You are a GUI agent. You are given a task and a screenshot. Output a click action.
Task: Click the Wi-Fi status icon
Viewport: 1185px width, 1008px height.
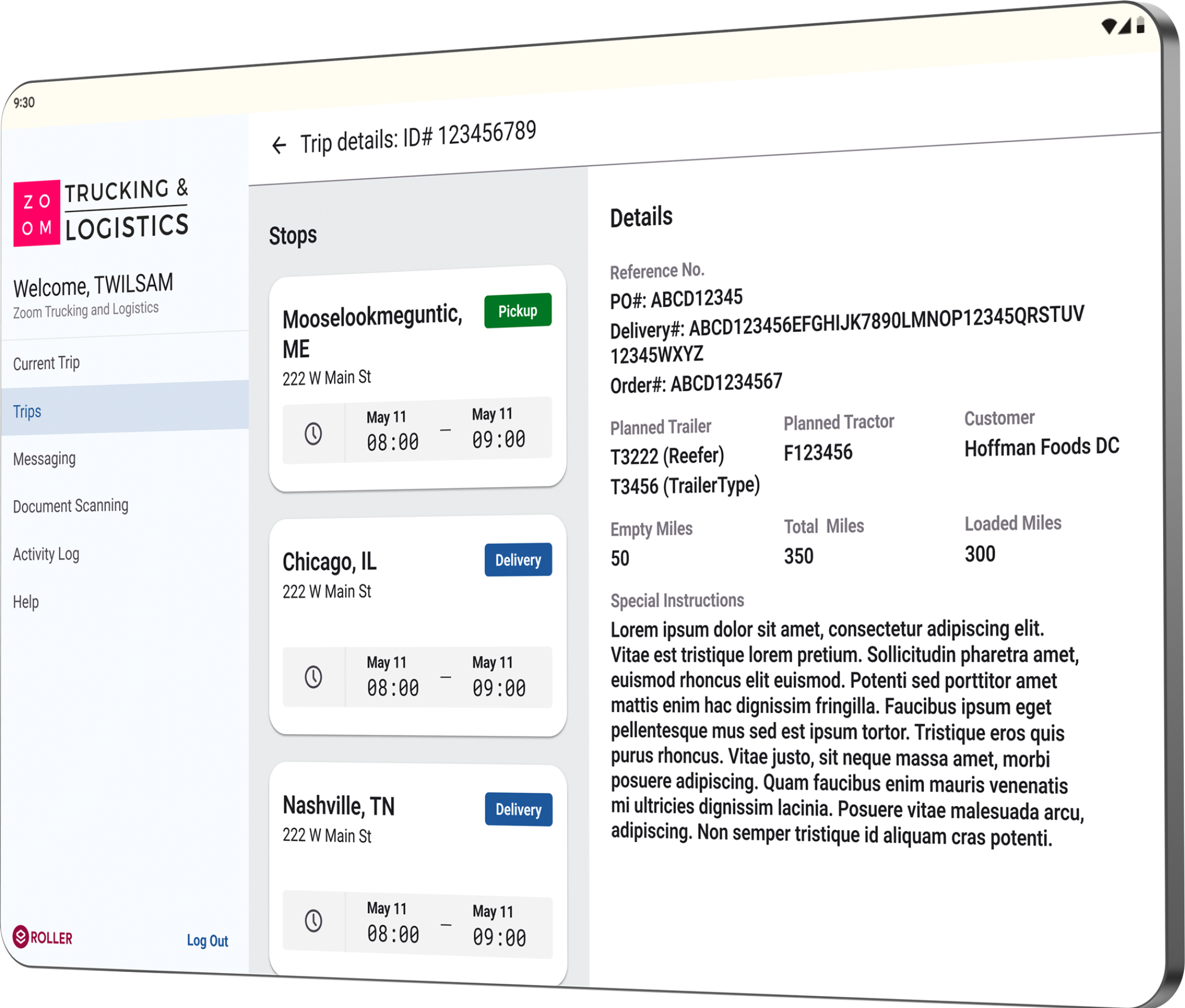coord(1108,27)
